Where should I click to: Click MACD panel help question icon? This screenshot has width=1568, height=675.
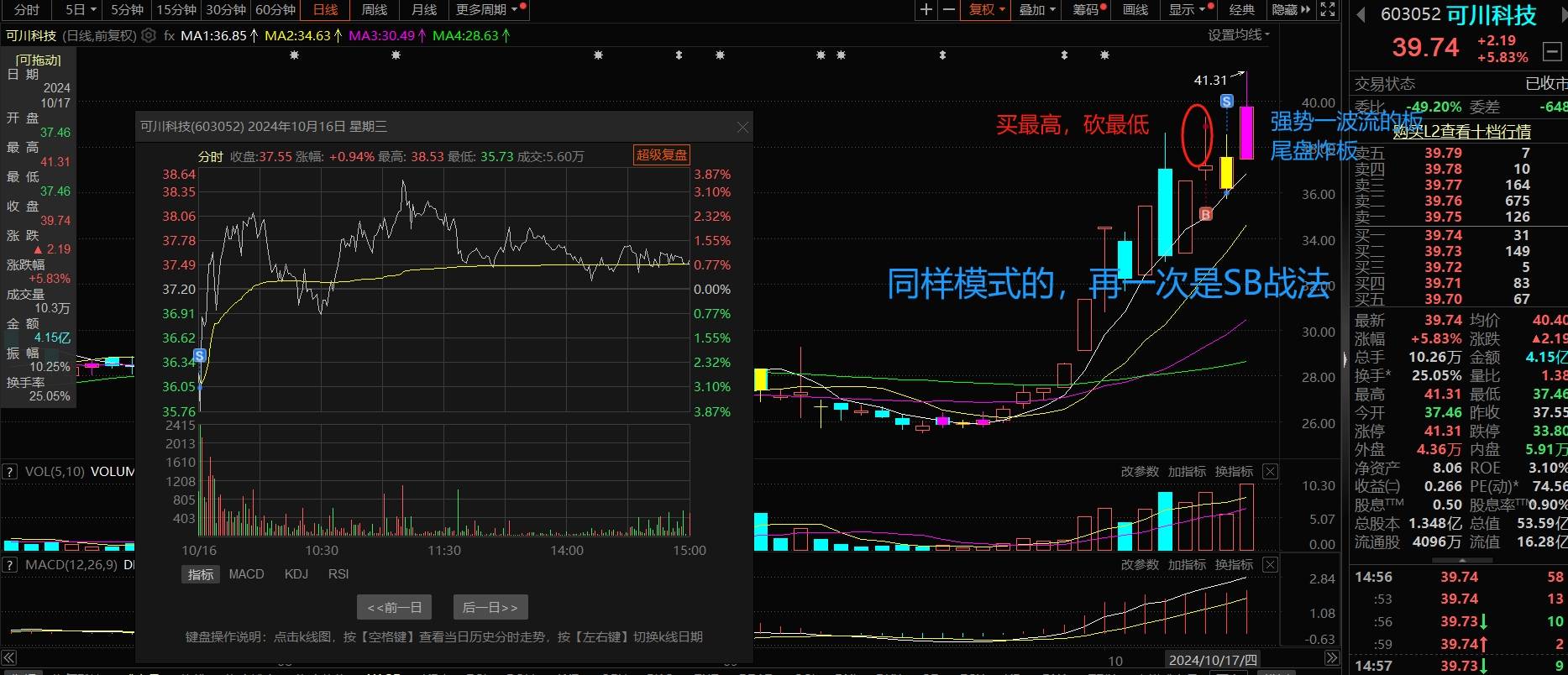pos(12,565)
